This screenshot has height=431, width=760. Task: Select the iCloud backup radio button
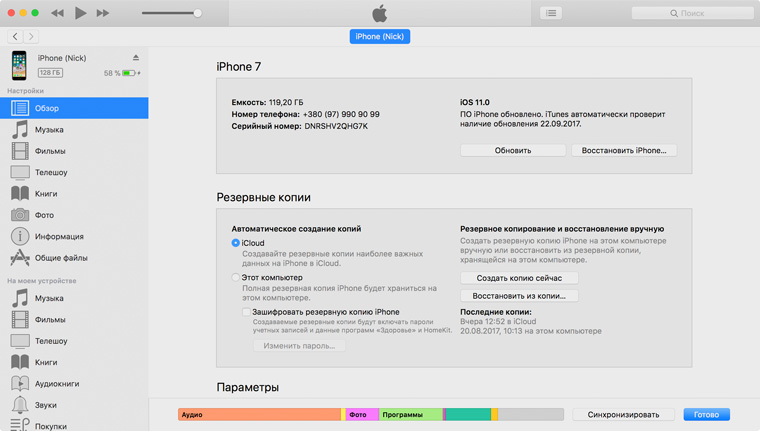click(236, 243)
